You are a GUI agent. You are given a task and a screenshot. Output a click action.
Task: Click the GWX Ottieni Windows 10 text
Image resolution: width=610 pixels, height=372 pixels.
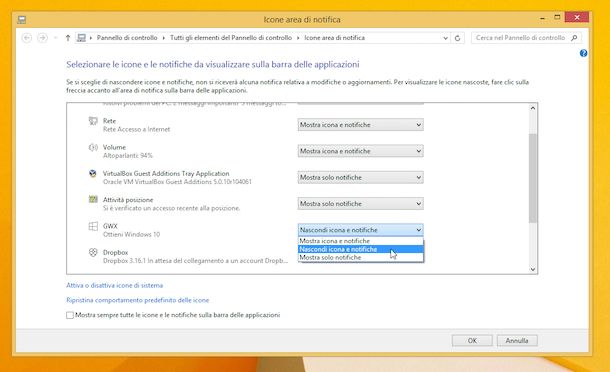(x=131, y=234)
